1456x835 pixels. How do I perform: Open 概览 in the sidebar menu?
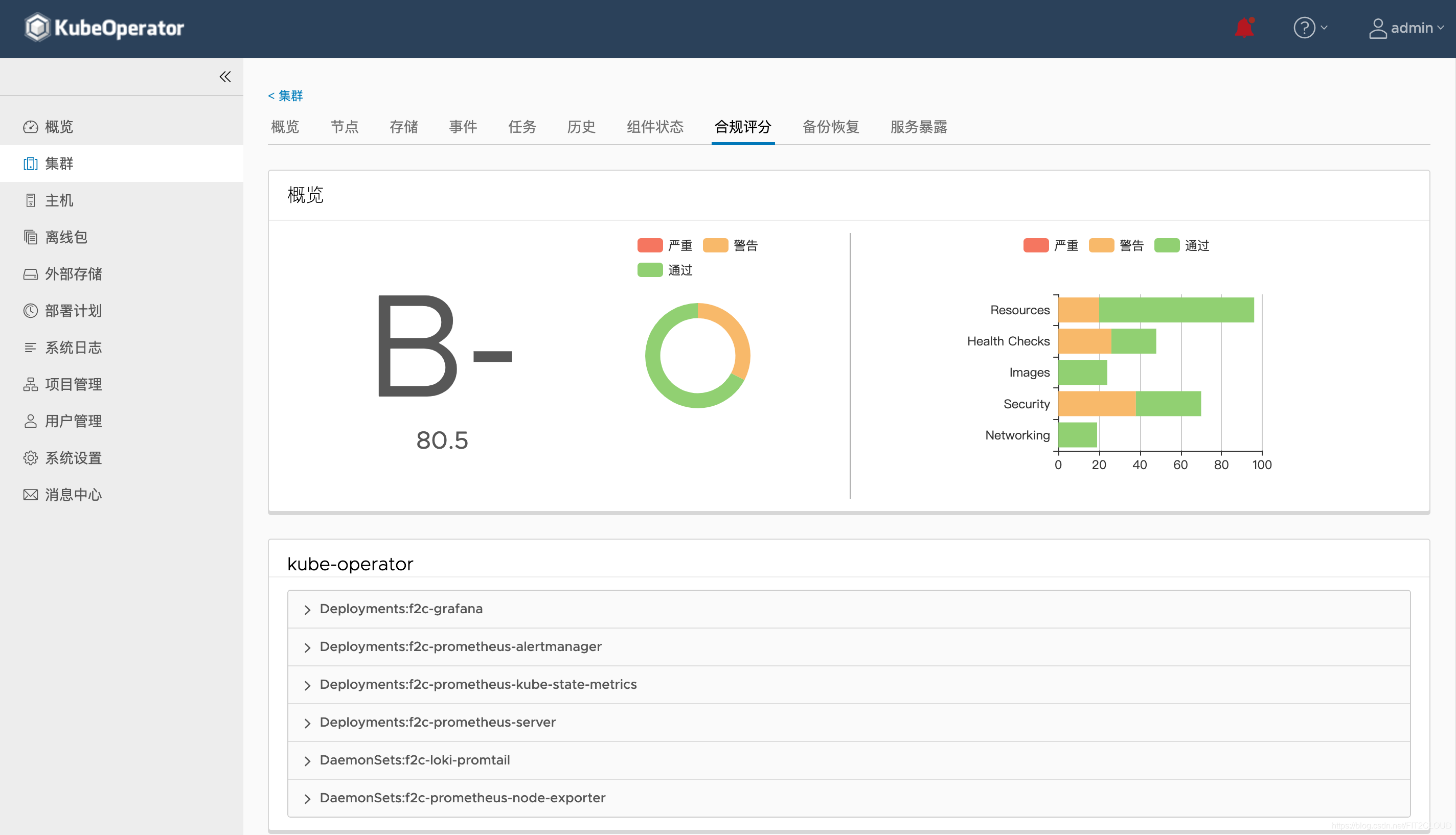(x=122, y=127)
